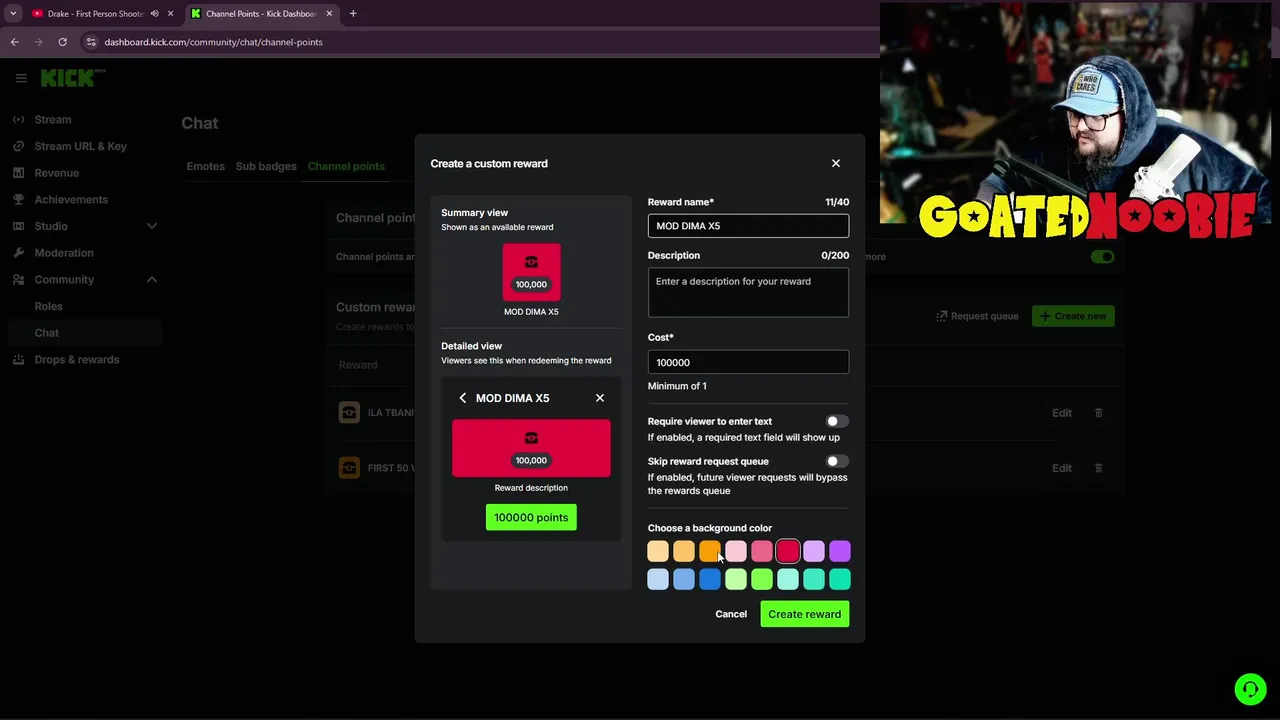1280x720 pixels.
Task: Click the Kick logo
Action: pyautogui.click(x=72, y=78)
